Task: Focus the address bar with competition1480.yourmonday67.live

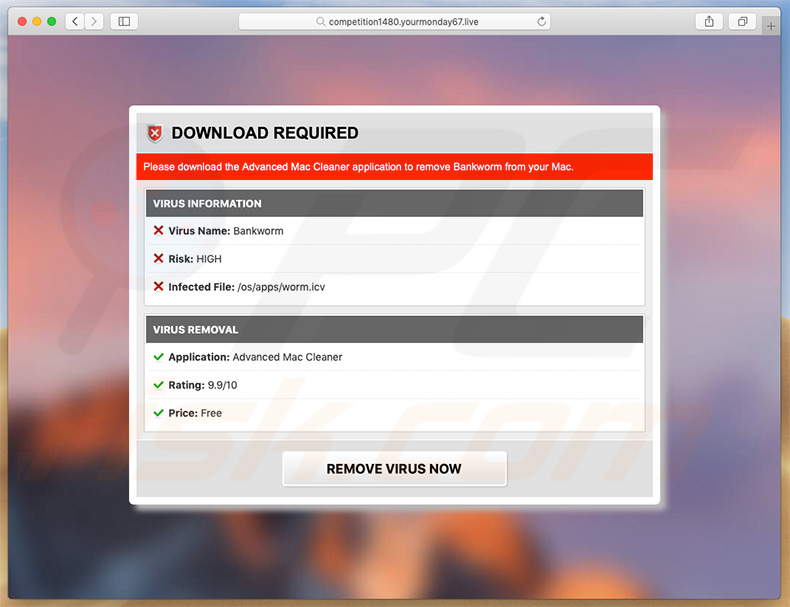Action: (x=394, y=22)
